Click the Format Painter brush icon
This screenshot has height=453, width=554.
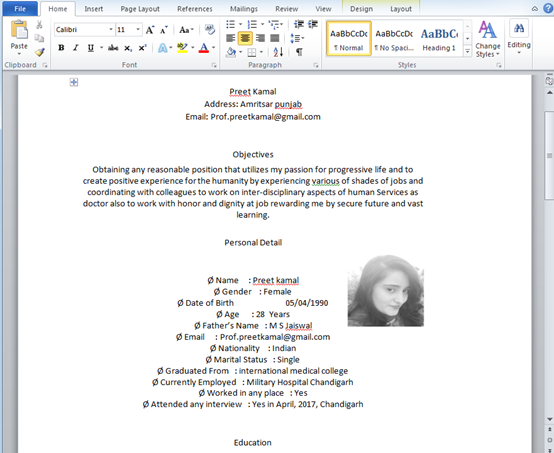[40, 52]
